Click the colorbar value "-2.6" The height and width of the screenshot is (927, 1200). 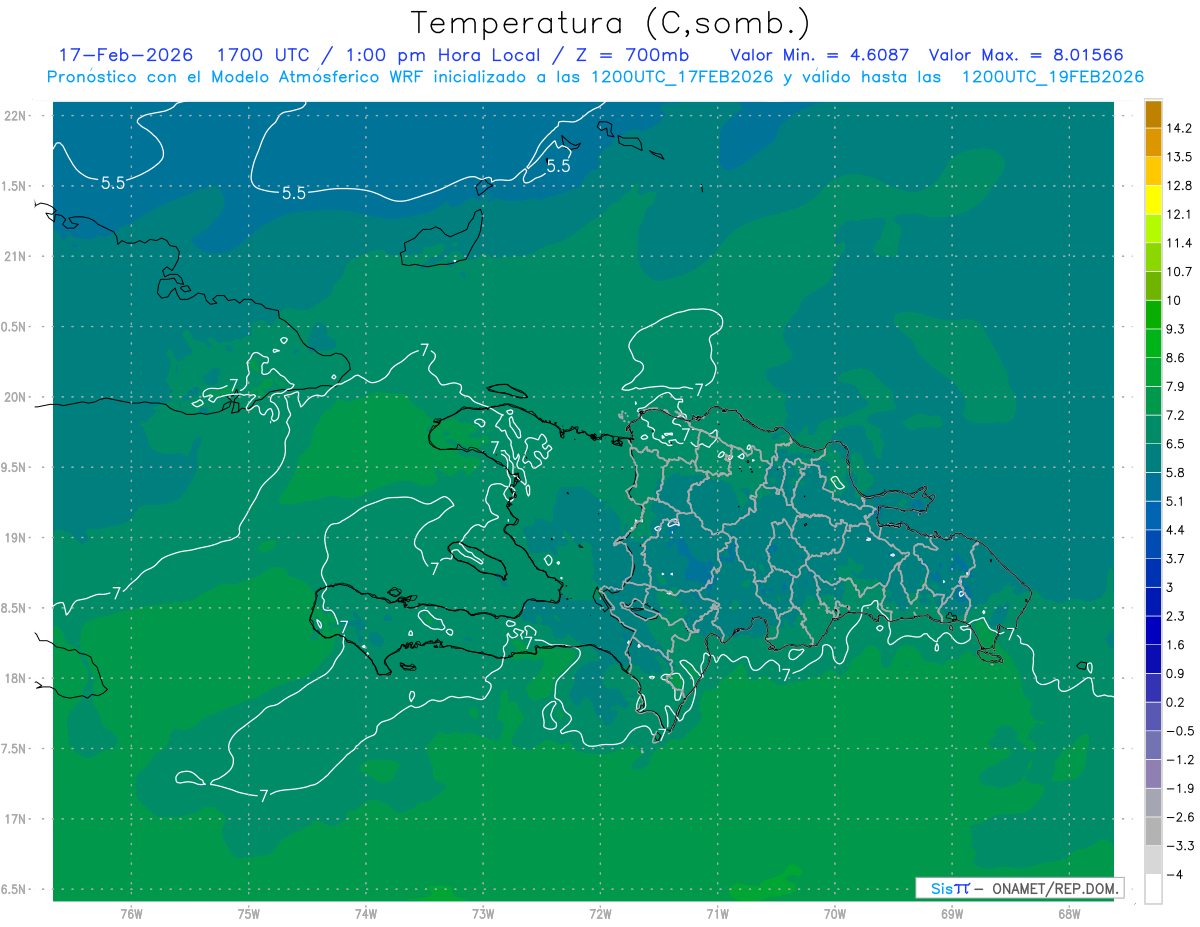(x=1179, y=816)
